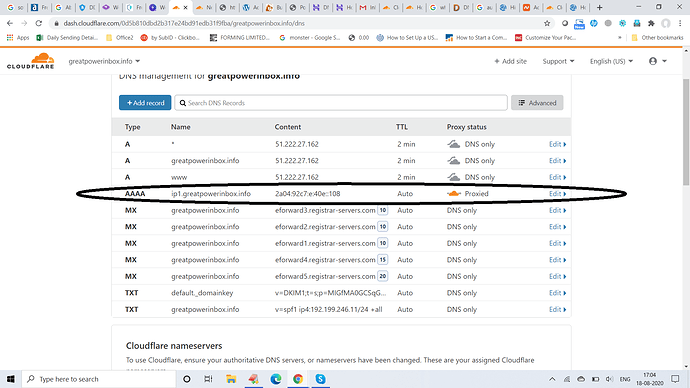
Task: Click the Advanced button
Action: pos(537,102)
